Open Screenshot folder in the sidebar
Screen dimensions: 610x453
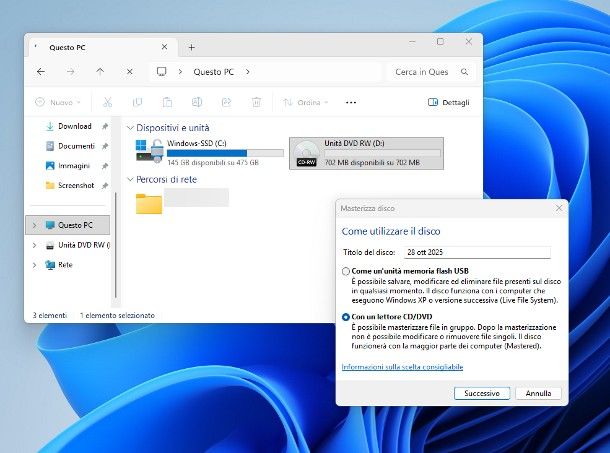point(76,185)
